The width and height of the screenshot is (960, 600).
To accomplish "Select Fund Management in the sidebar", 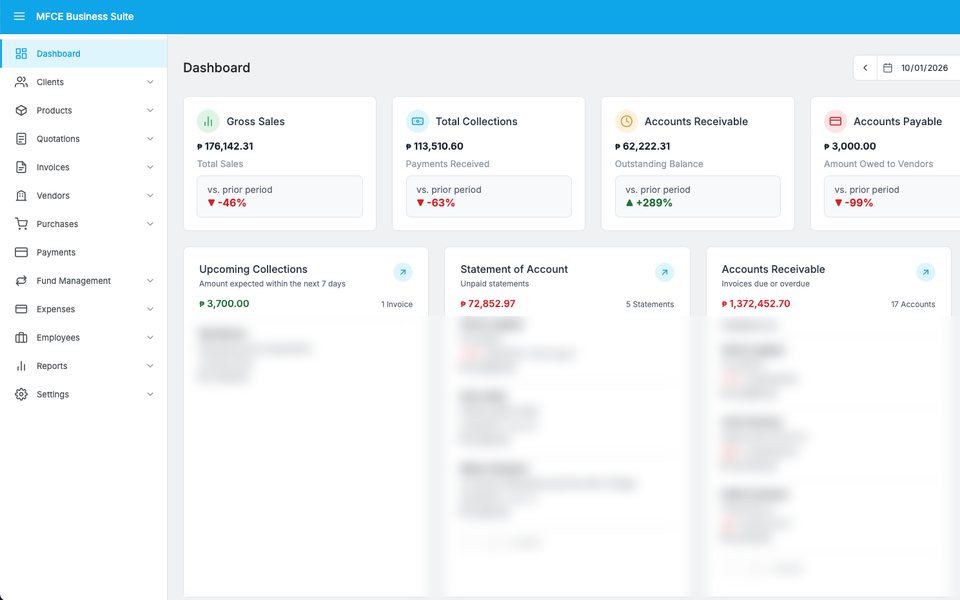I will click(83, 280).
